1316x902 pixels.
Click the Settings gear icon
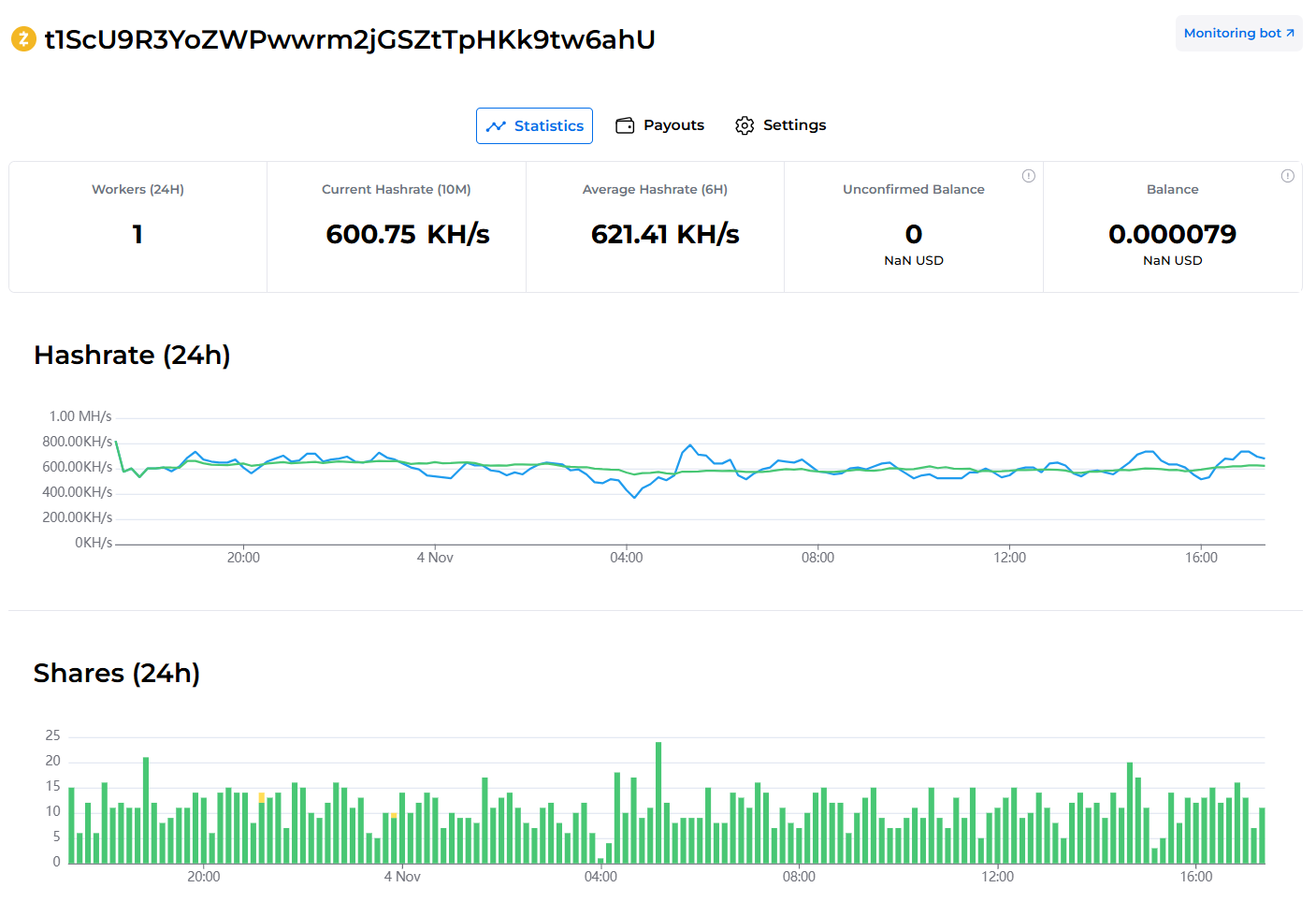[x=745, y=125]
